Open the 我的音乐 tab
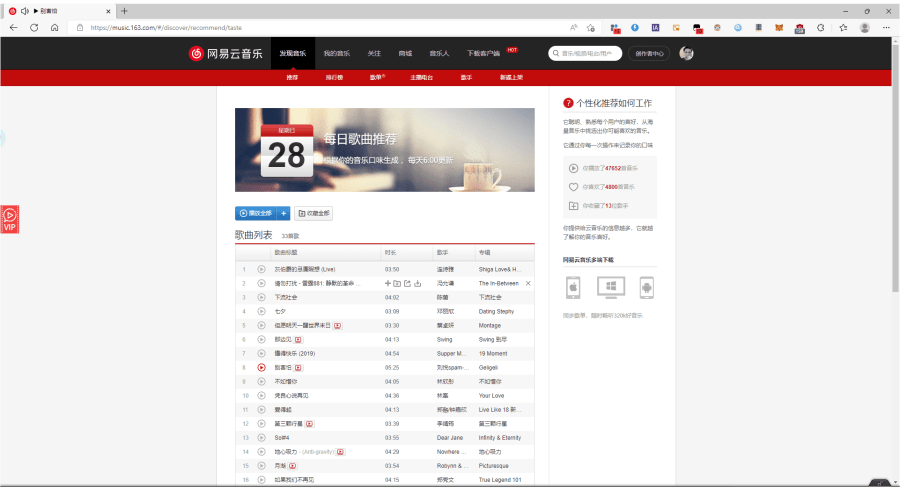Screen dimensions: 900x487 (x=336, y=53)
